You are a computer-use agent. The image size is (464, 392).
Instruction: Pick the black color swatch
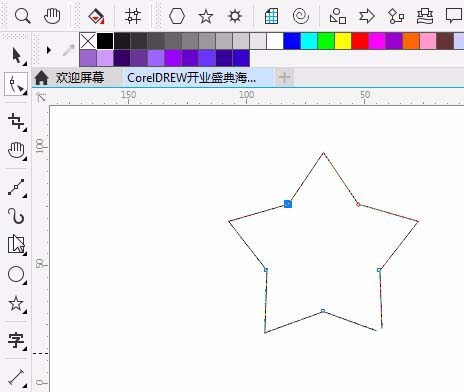[105, 41]
